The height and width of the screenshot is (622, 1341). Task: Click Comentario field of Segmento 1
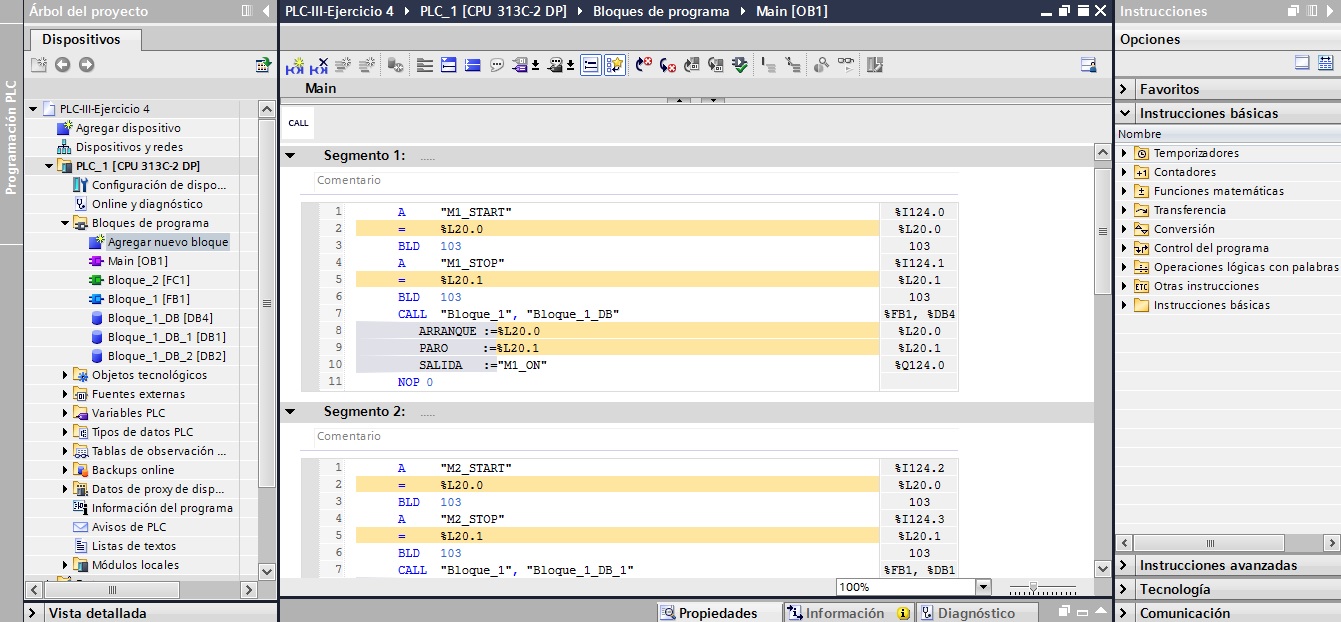tap(636, 181)
